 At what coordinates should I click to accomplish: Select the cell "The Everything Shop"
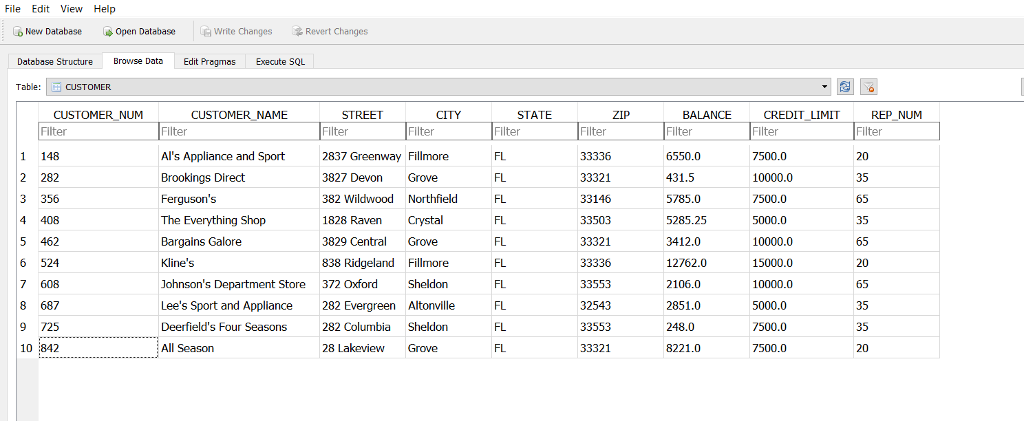pos(239,220)
